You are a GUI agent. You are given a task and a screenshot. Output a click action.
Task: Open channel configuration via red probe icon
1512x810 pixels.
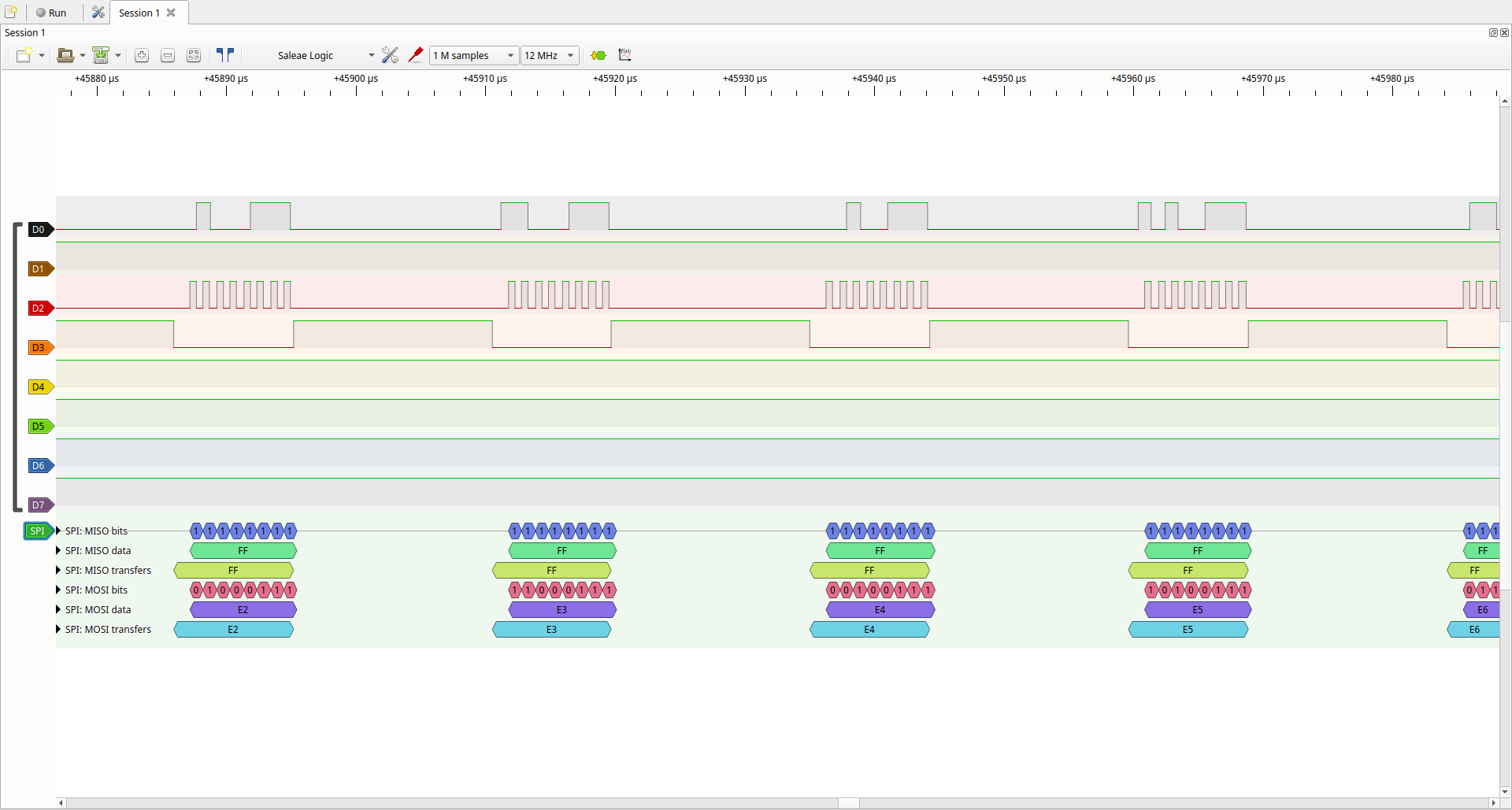(x=416, y=55)
